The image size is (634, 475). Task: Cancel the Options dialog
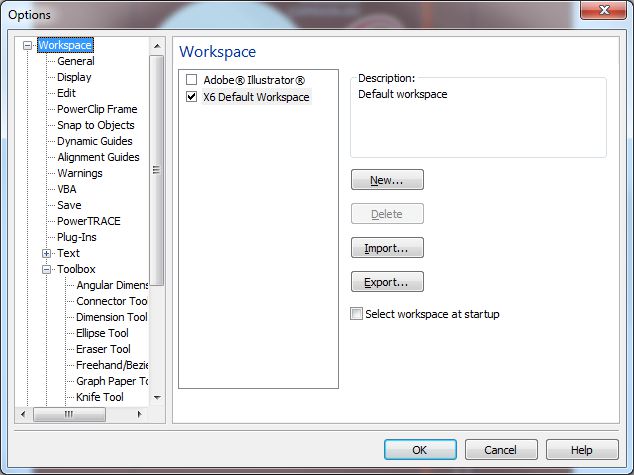point(501,450)
